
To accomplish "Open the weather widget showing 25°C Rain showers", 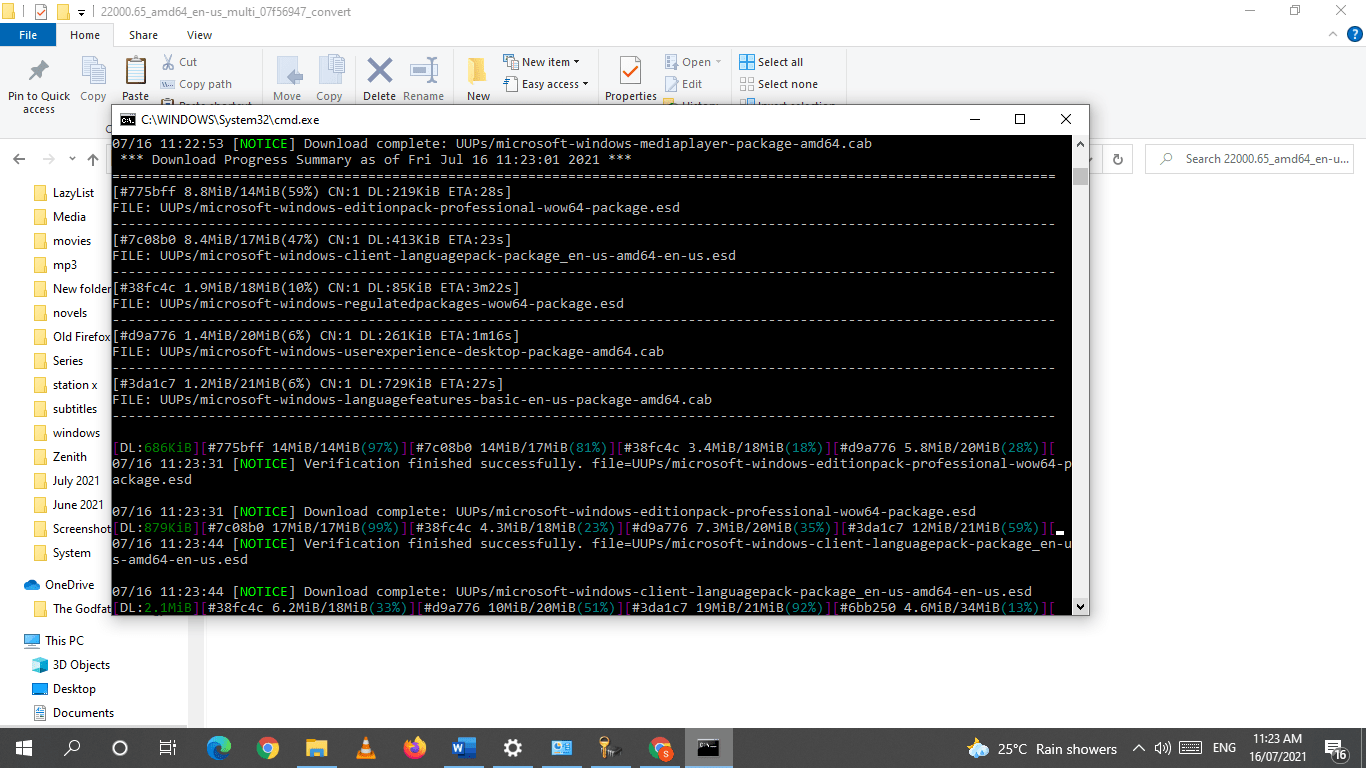I will pyautogui.click(x=1042, y=748).
